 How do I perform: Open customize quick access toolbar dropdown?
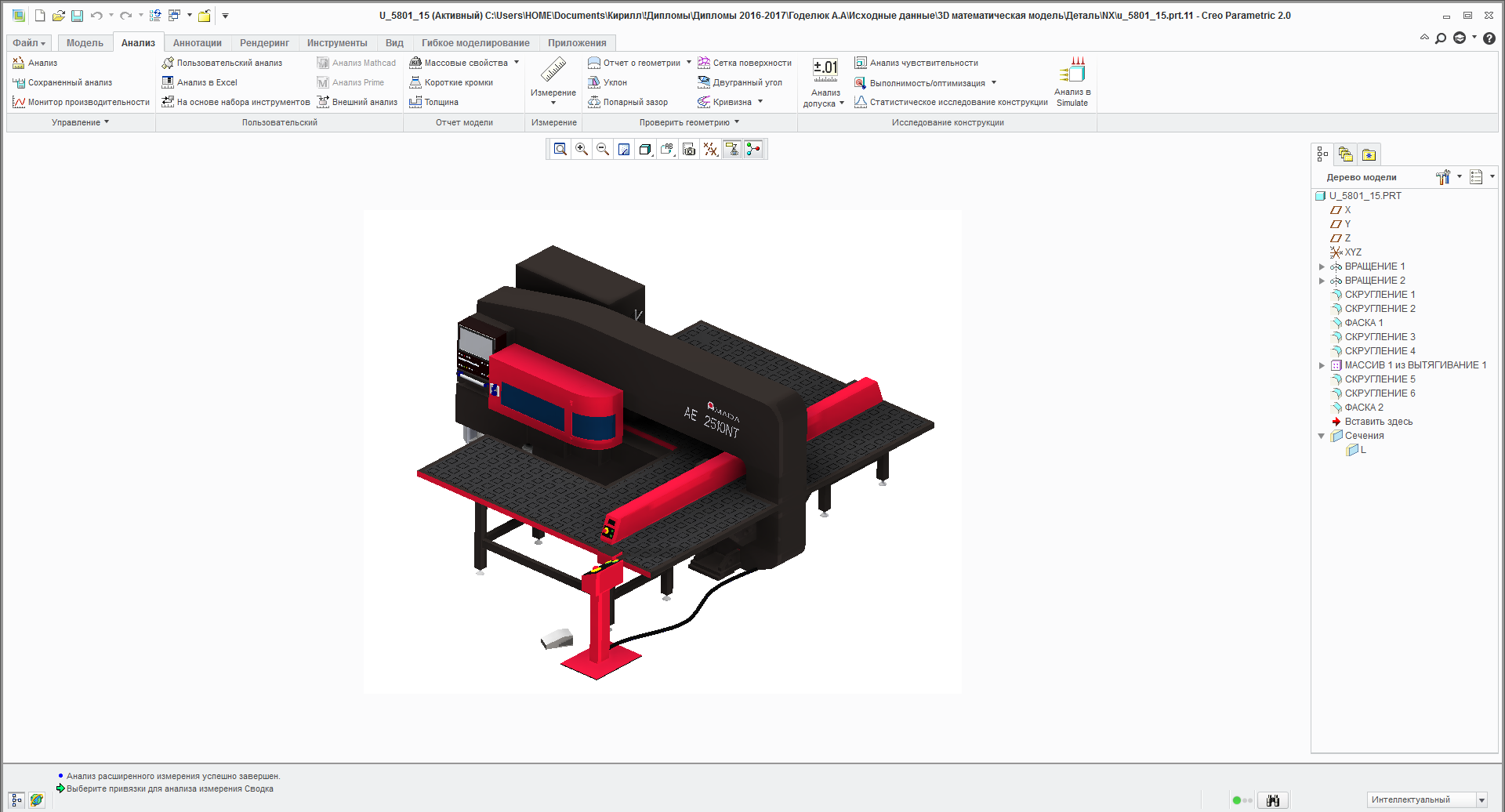[x=225, y=16]
